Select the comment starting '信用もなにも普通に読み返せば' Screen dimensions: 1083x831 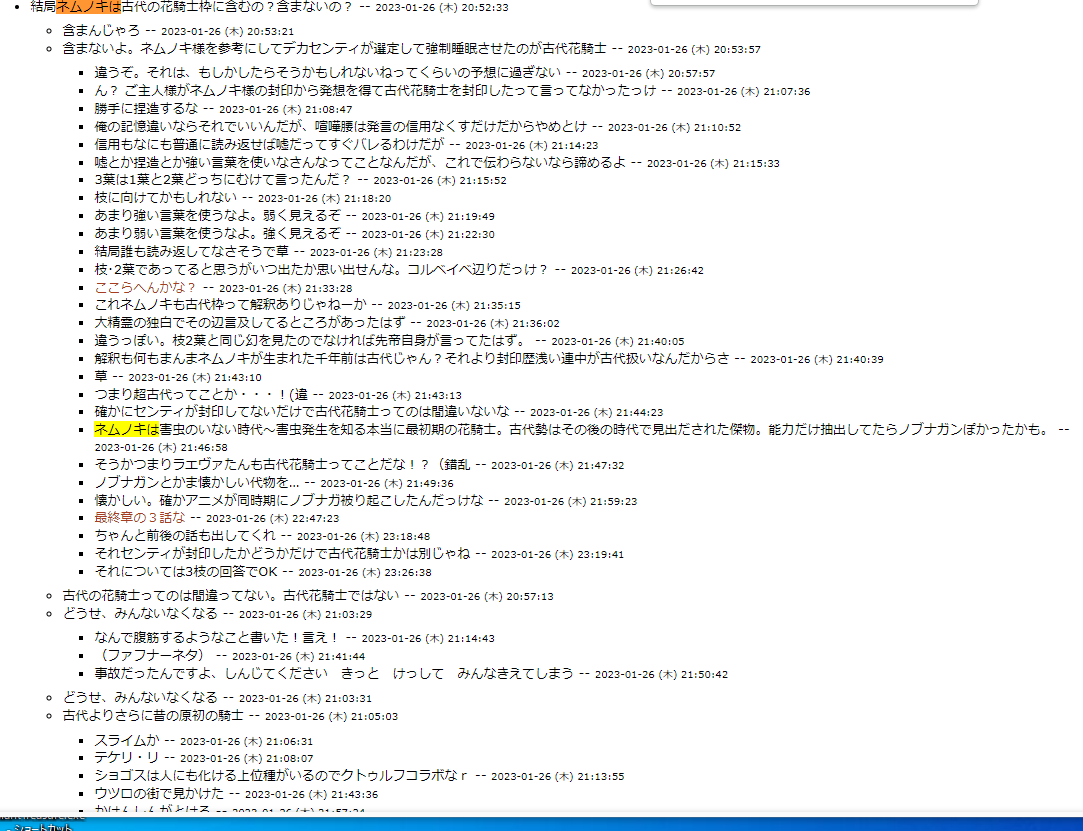coord(269,144)
